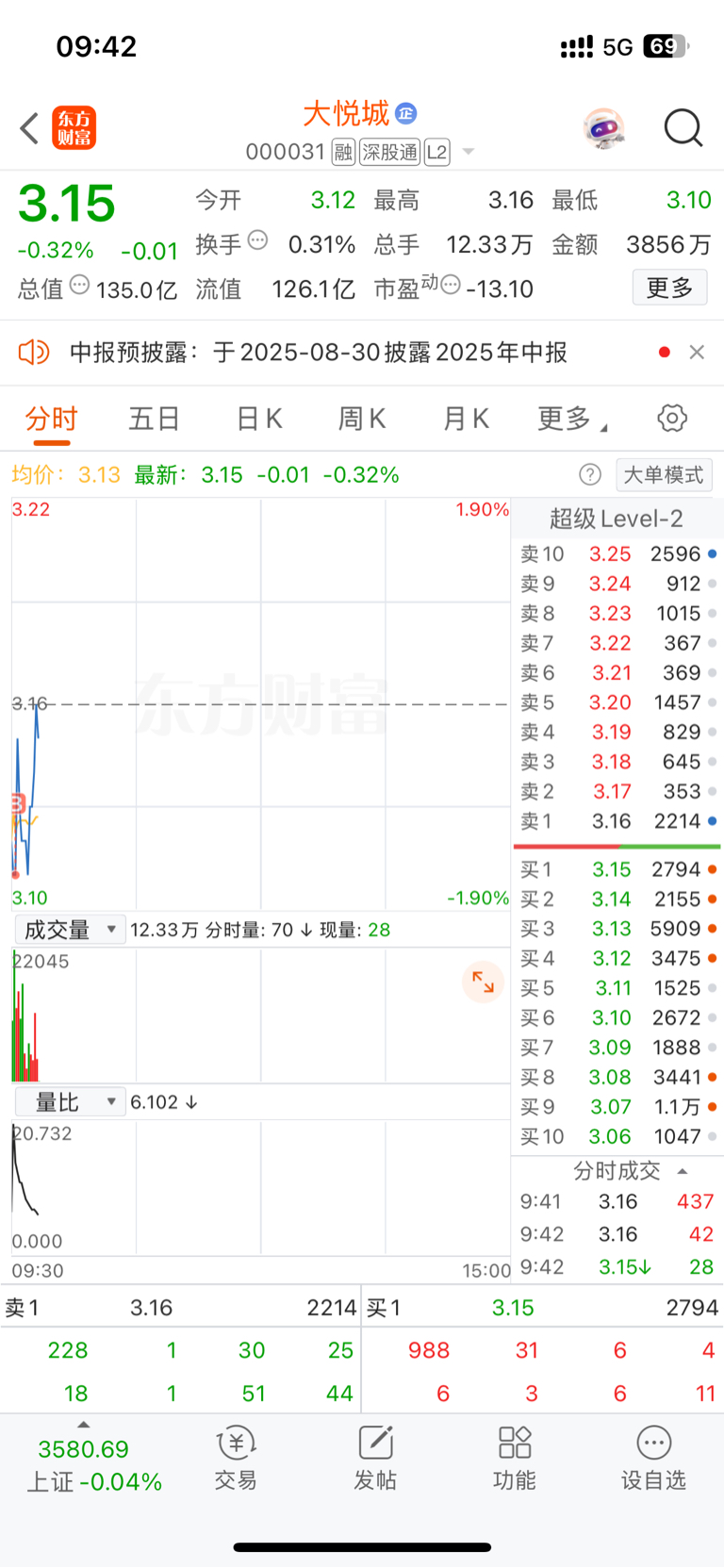Open the 功能 functions icon
This screenshot has height=1568, width=724.
coord(515,1458)
